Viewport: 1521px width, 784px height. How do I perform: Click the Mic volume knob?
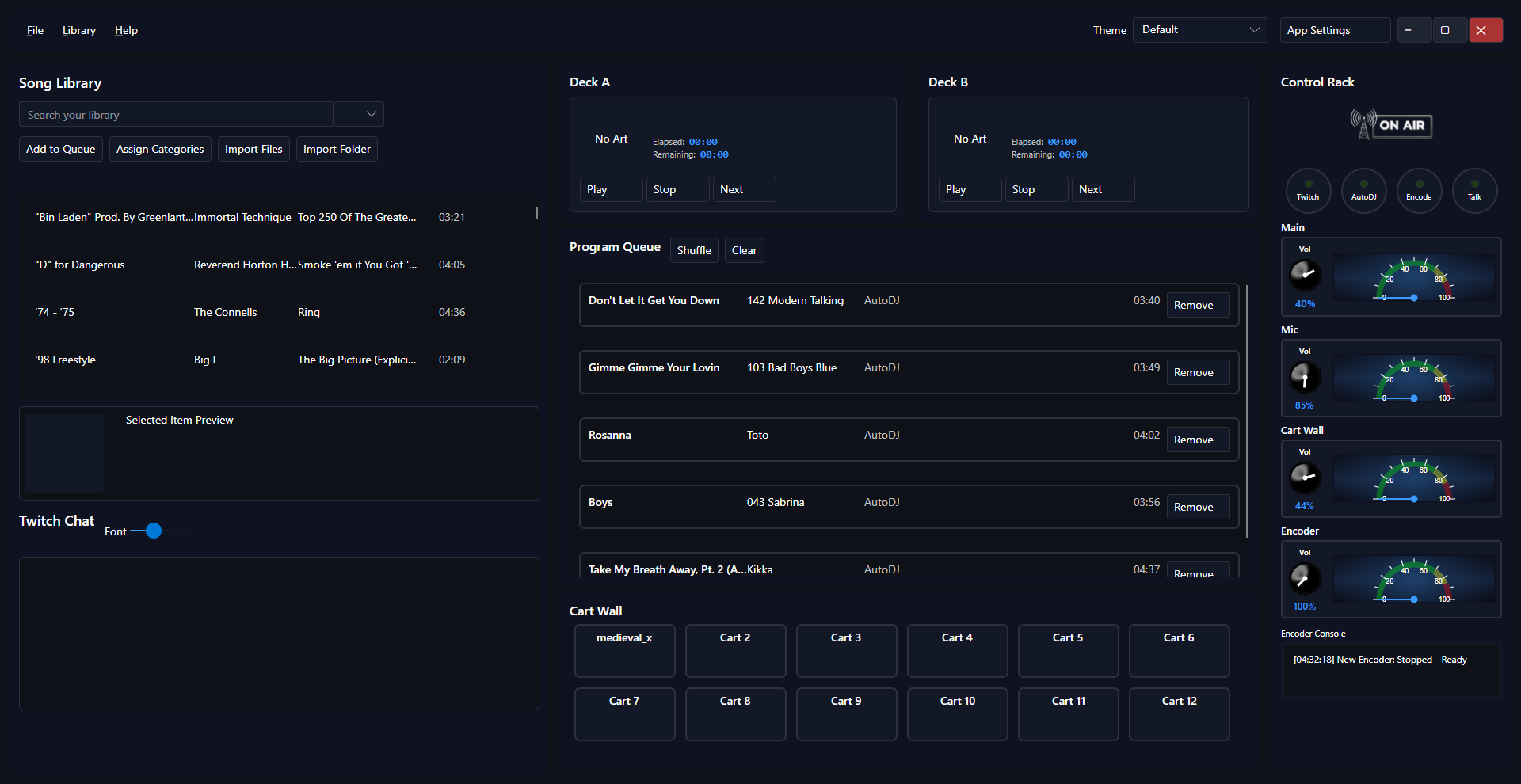click(1305, 377)
